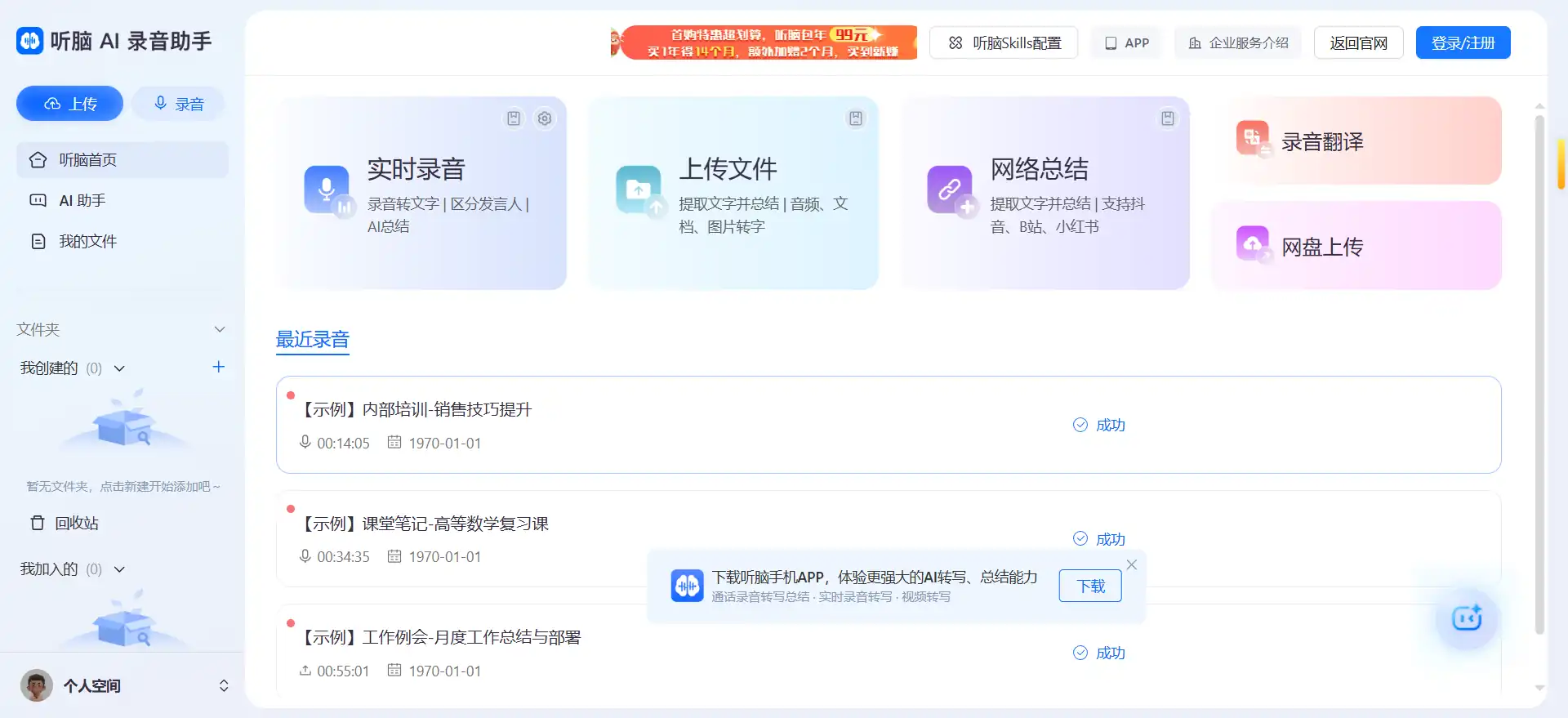Open 听脑Skills配置
The height and width of the screenshot is (718, 1568).
1004,42
